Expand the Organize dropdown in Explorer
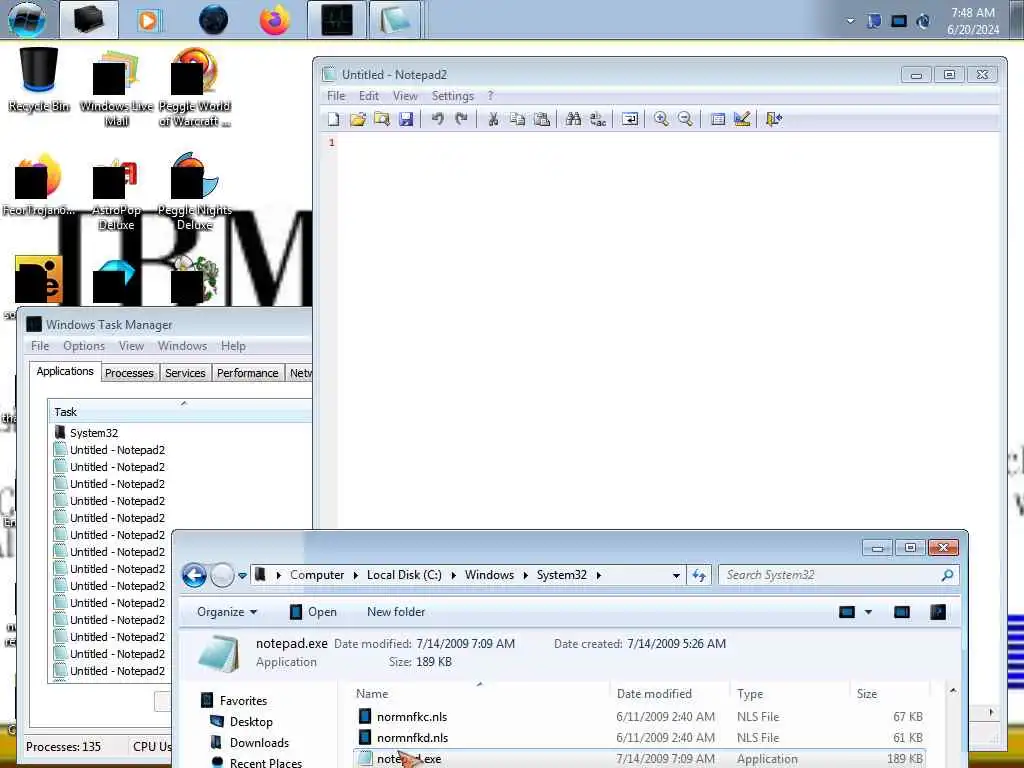This screenshot has height=768, width=1024. 227,612
